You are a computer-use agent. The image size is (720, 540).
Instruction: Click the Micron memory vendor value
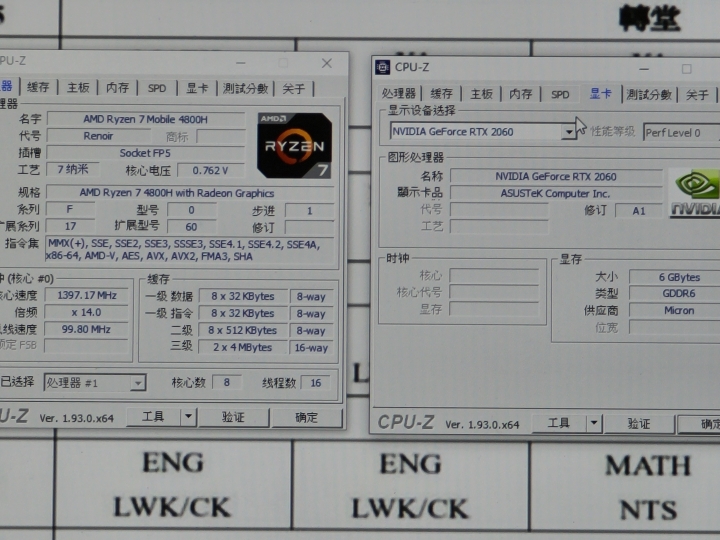pos(675,310)
